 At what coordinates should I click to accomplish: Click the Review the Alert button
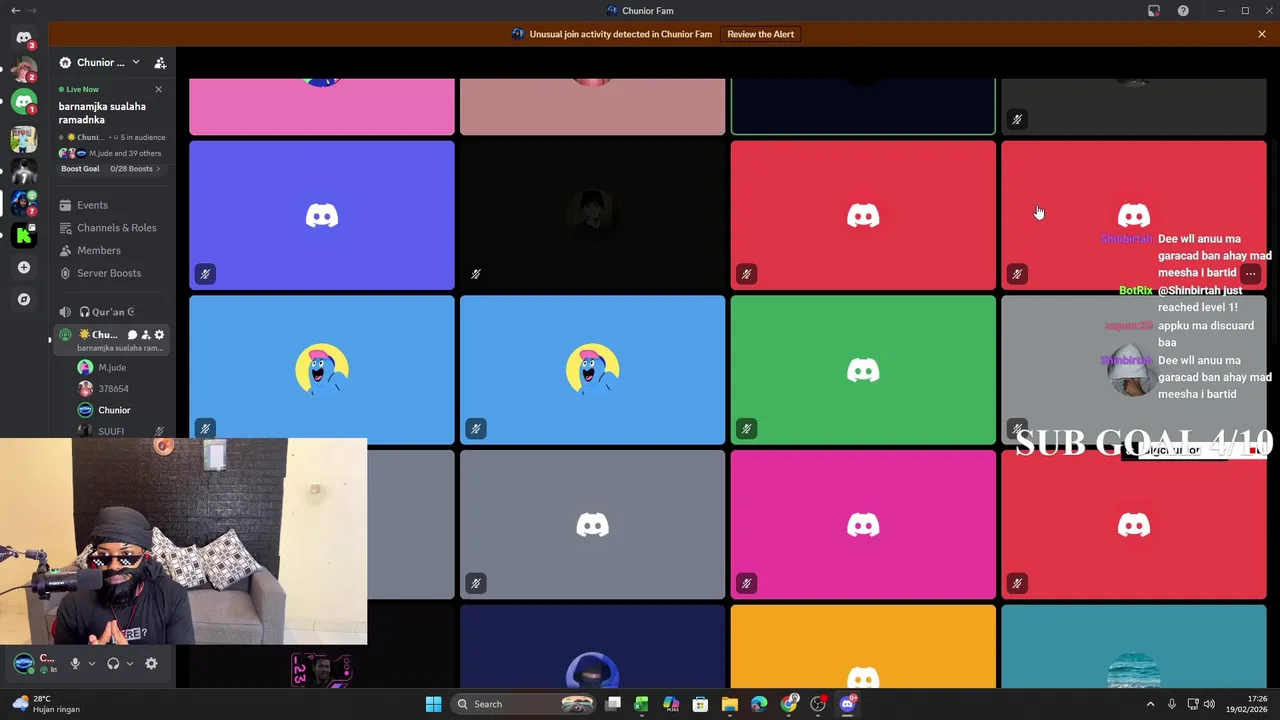761,34
